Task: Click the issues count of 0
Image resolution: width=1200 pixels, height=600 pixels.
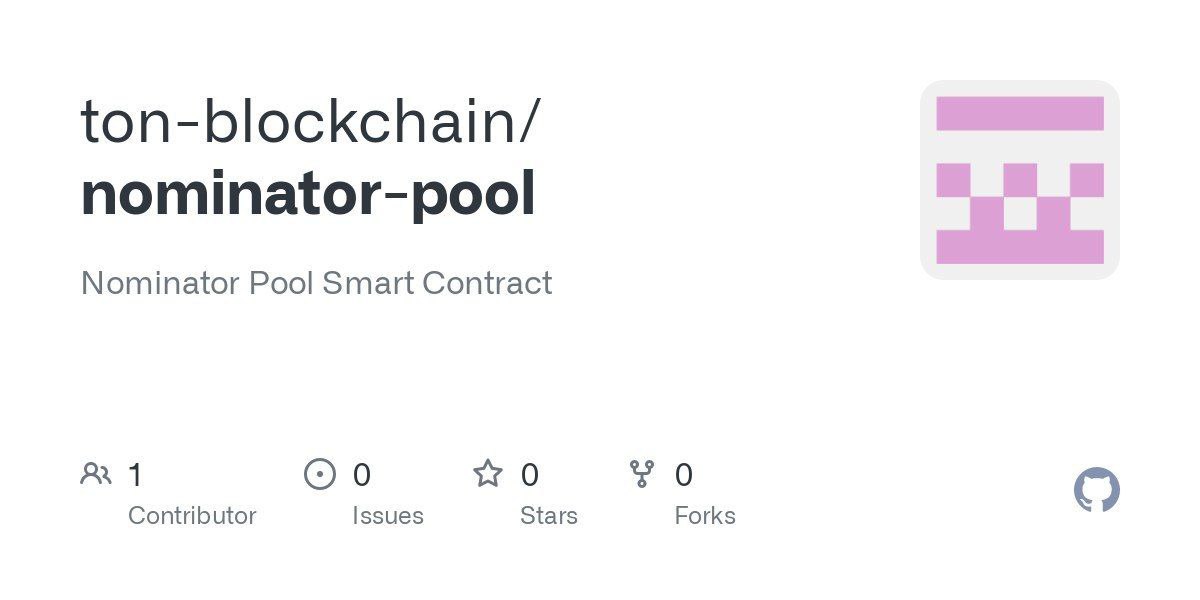Action: [x=362, y=475]
